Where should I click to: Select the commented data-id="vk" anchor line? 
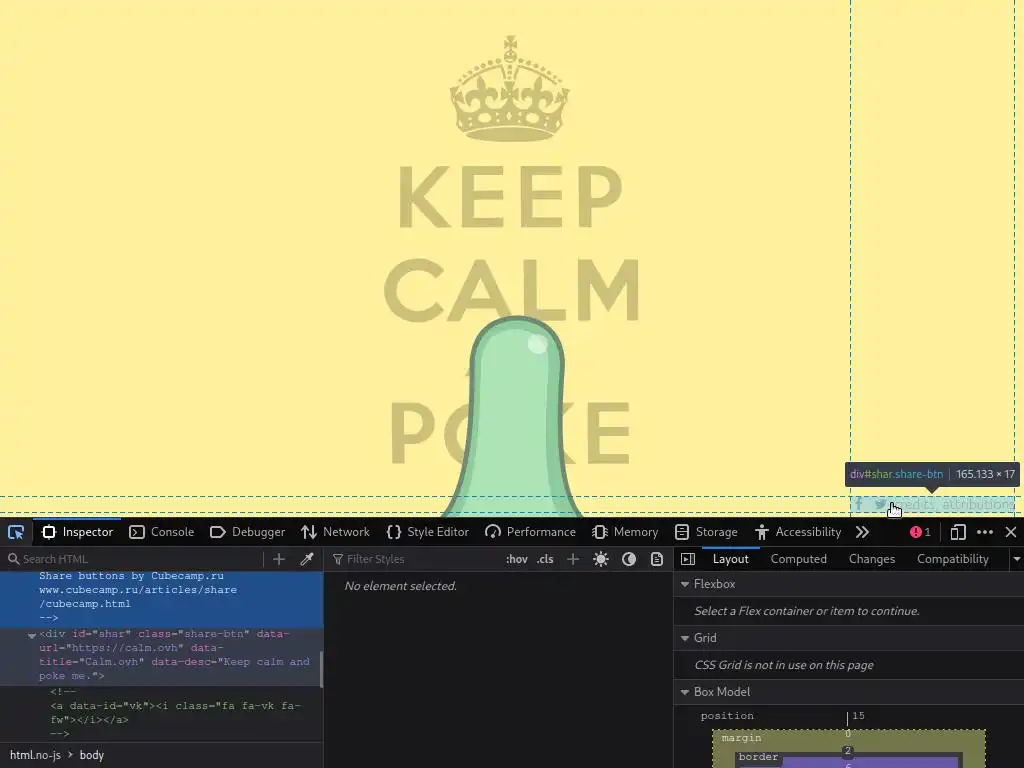coord(175,713)
